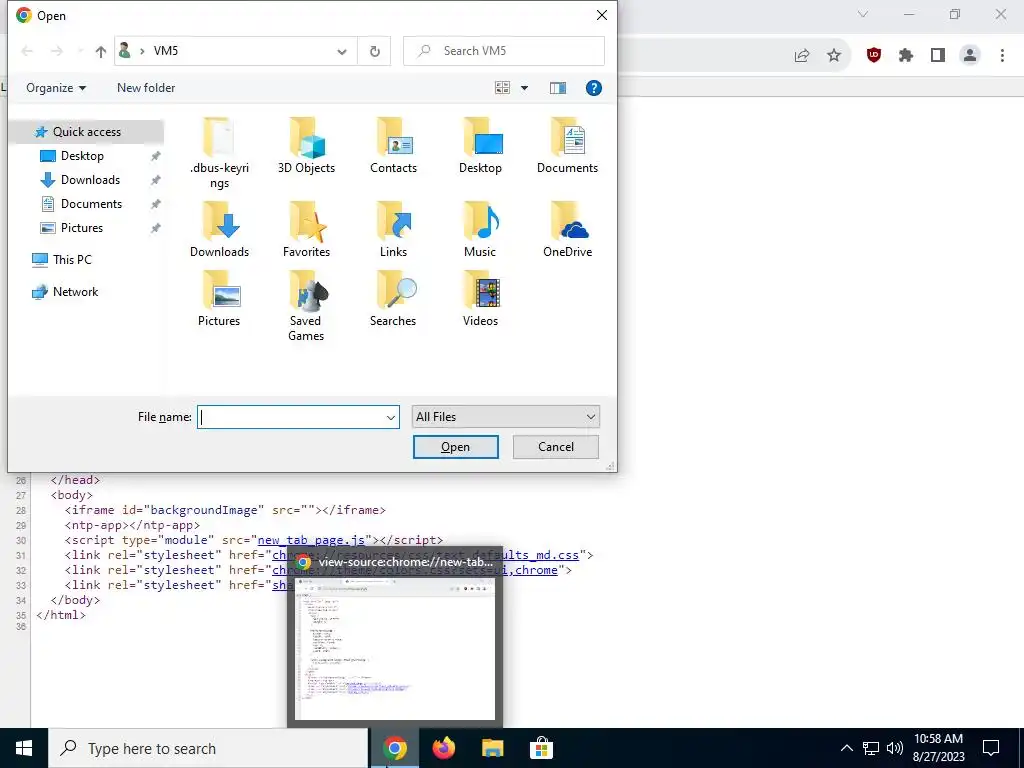Launch Firefox from the taskbar

(x=444, y=748)
